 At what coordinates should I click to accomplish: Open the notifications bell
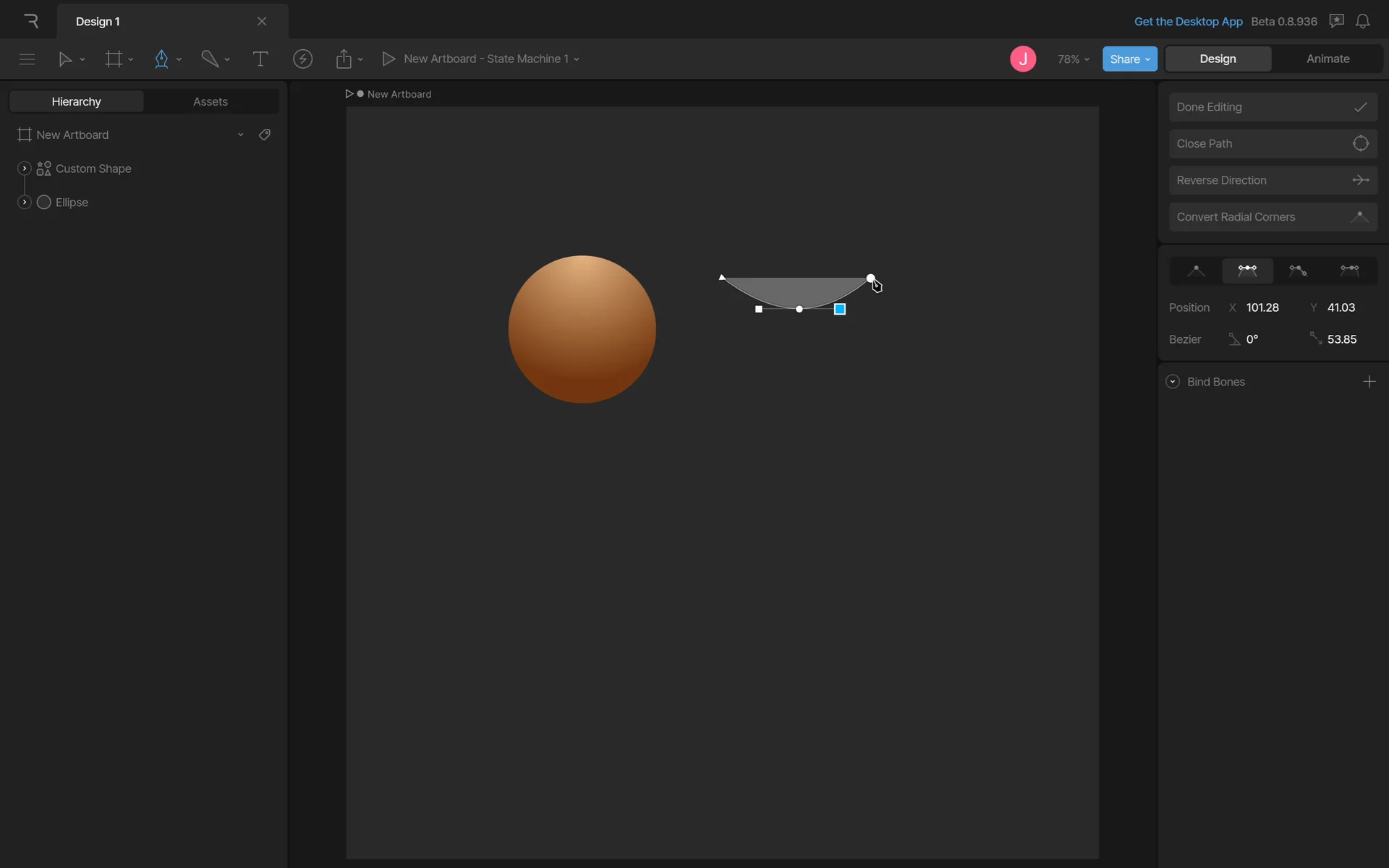point(1362,21)
